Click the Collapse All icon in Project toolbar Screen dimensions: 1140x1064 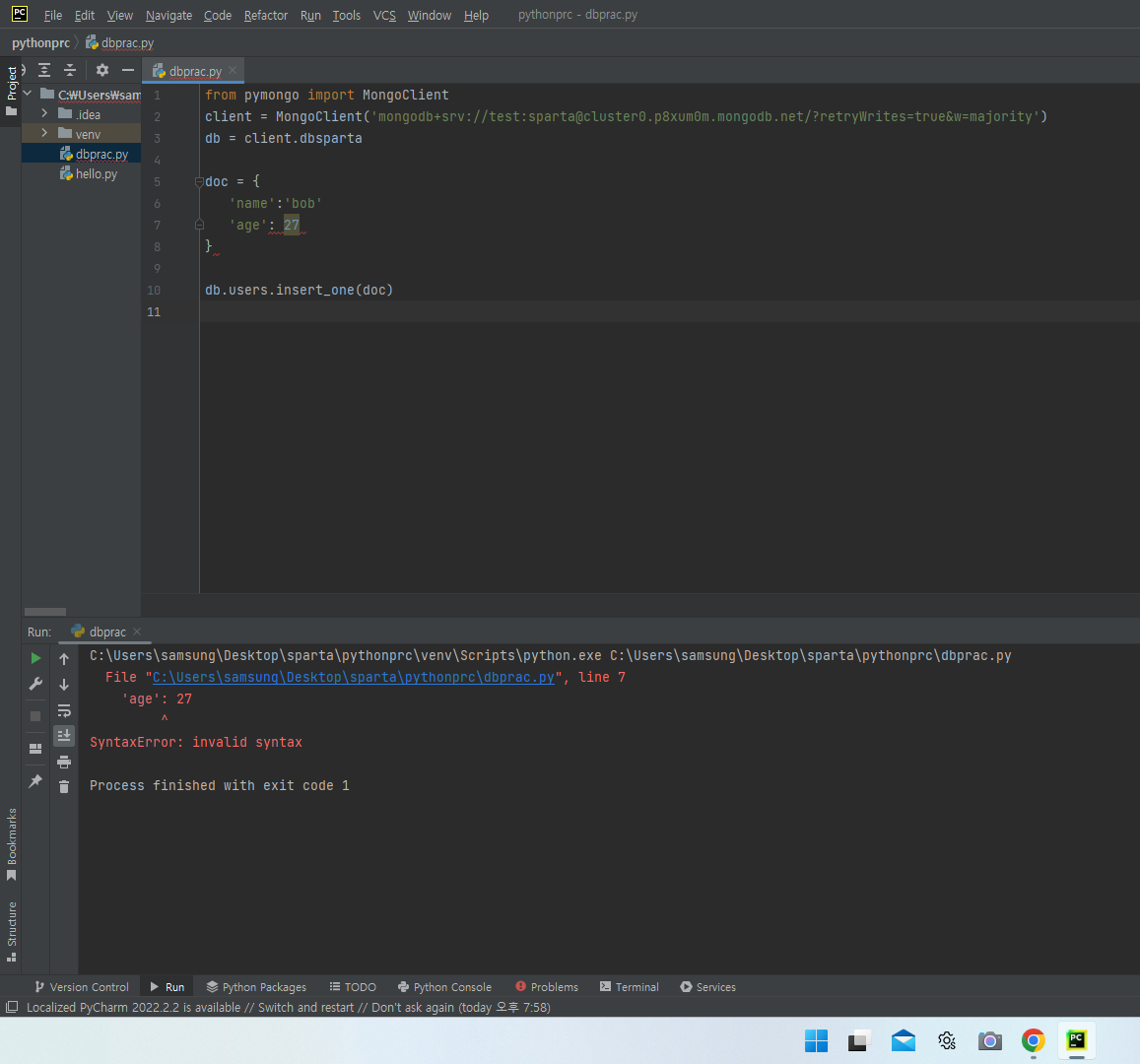[x=70, y=70]
